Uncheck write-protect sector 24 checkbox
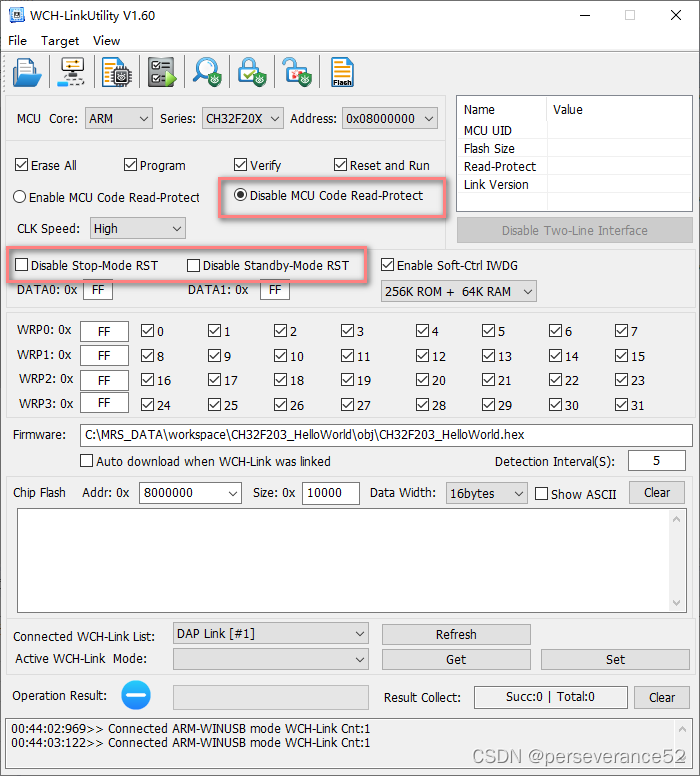This screenshot has width=700, height=776. coord(147,405)
